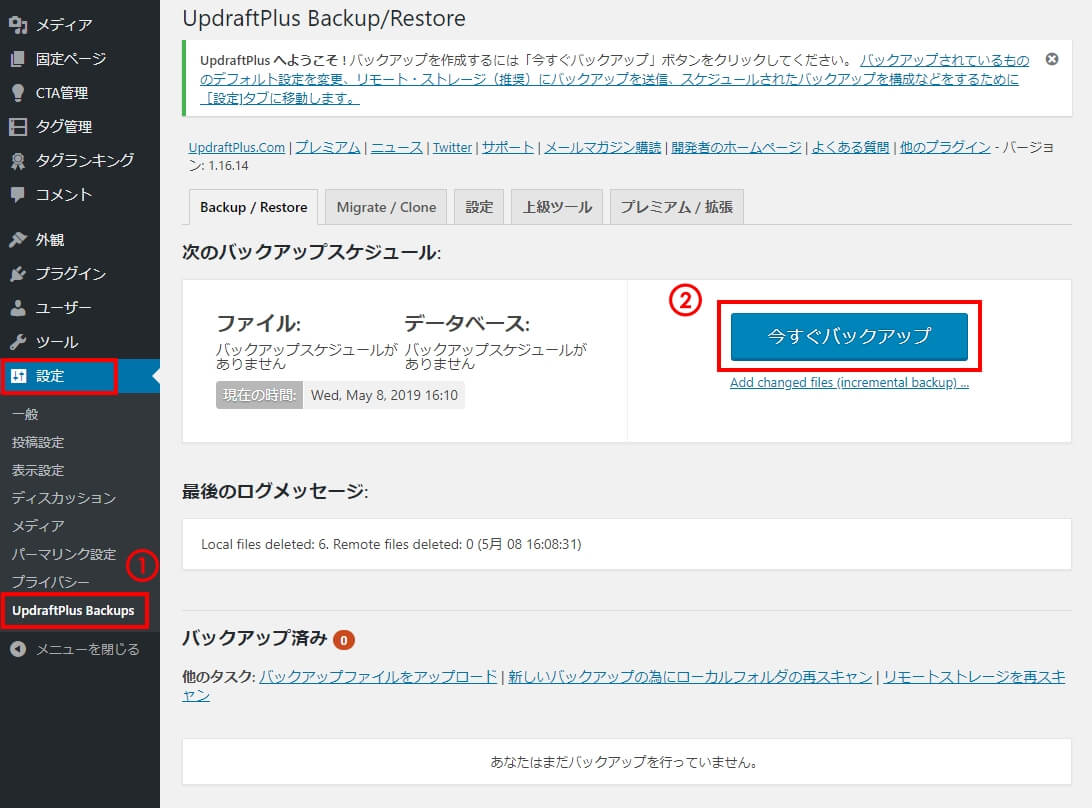The width and height of the screenshot is (1092, 808).
Task: Click the 次のバックアップスケジュール heading
Action: click(x=311, y=252)
